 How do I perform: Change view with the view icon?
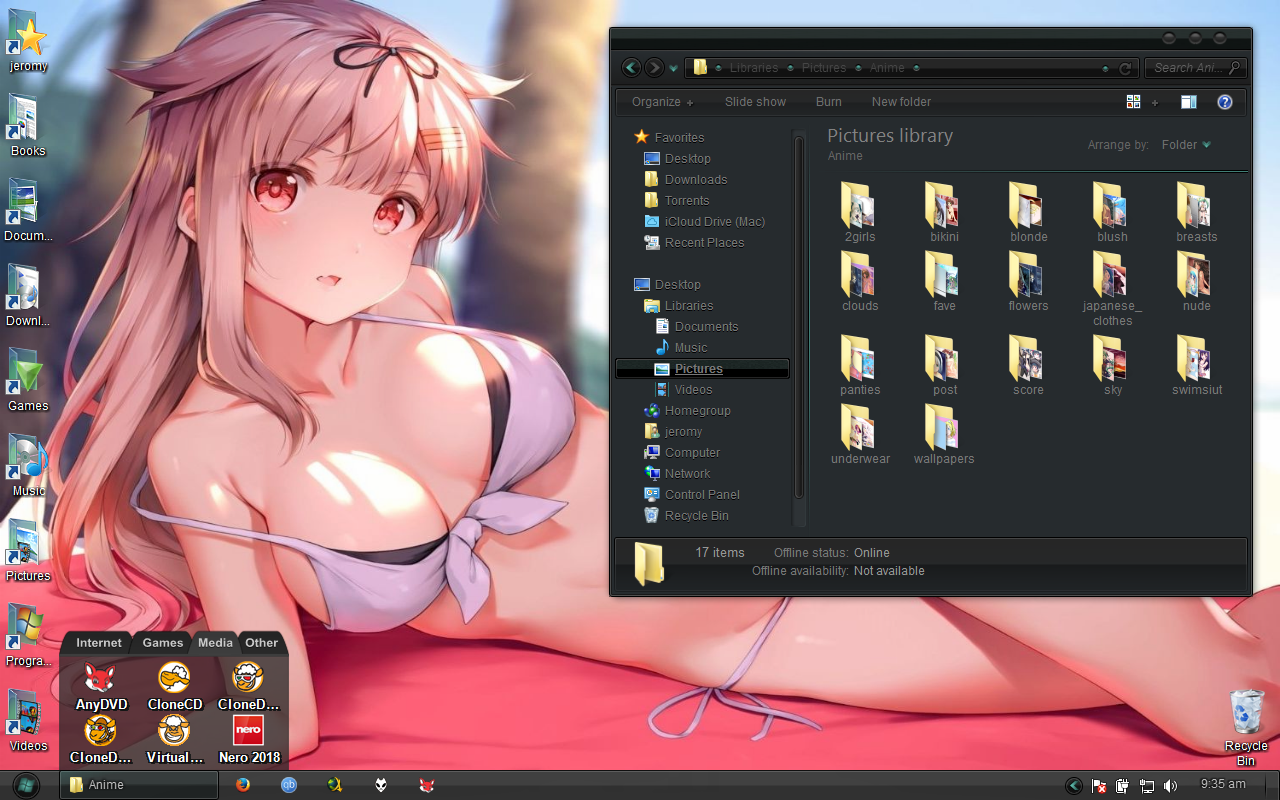1133,102
